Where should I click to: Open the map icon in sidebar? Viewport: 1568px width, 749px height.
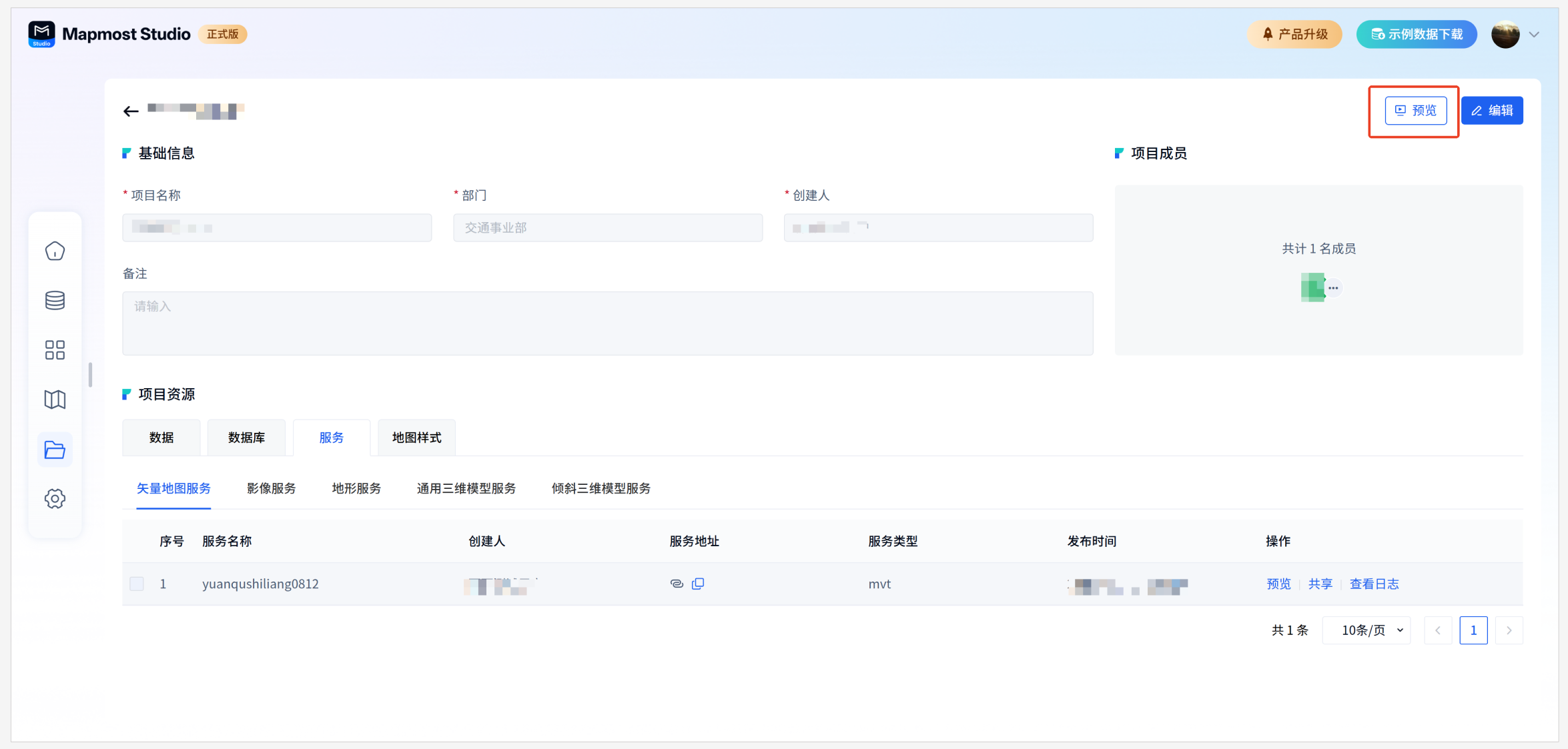(x=55, y=400)
